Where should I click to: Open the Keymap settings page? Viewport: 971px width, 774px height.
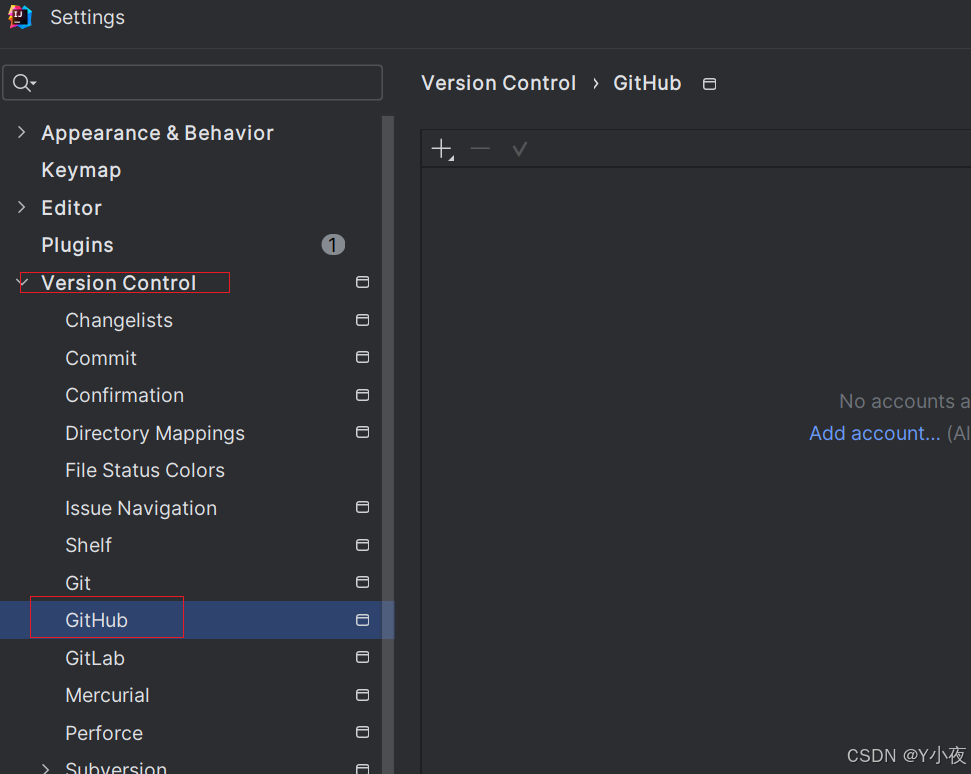(81, 170)
